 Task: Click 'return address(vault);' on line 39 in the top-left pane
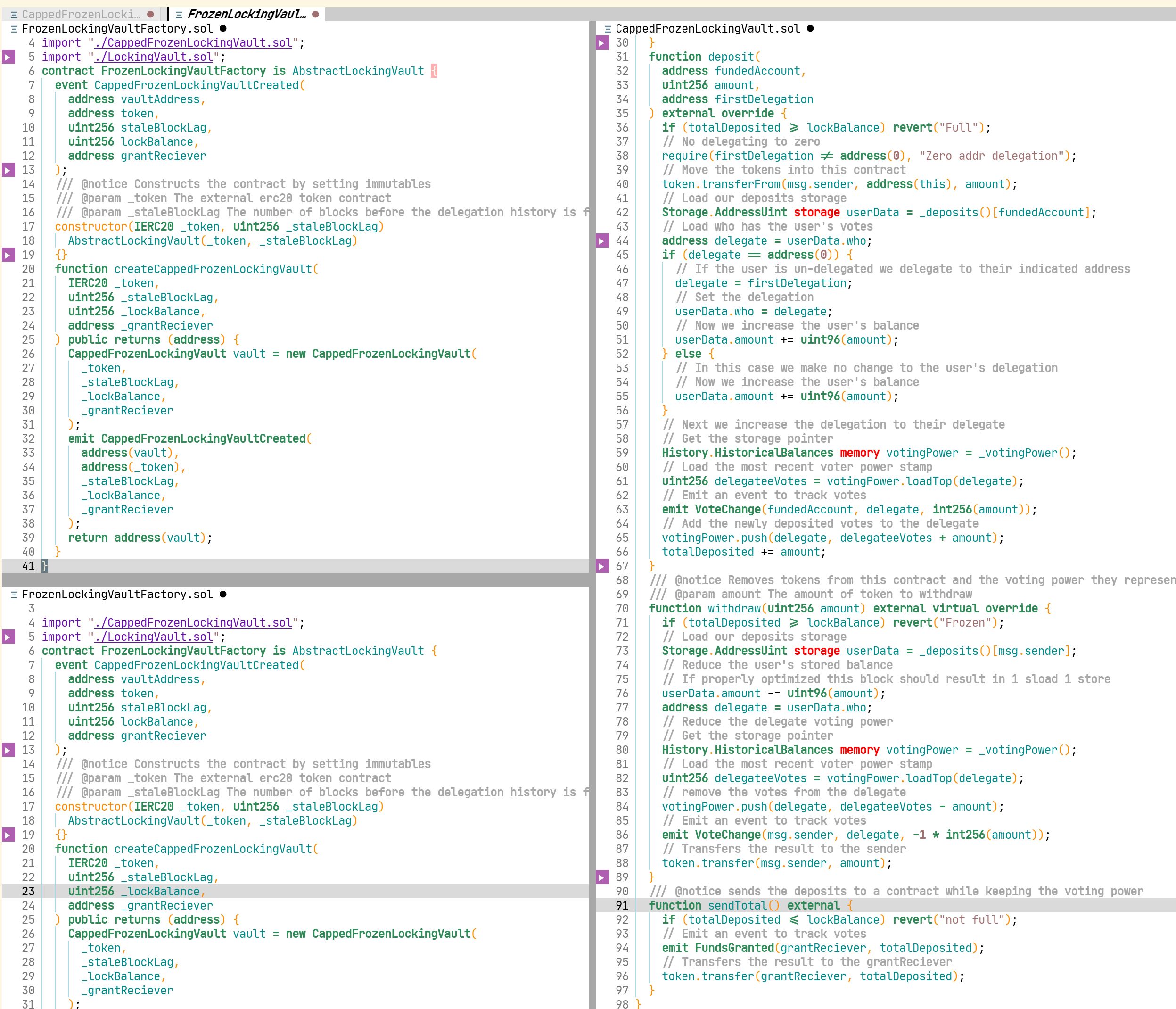click(140, 538)
